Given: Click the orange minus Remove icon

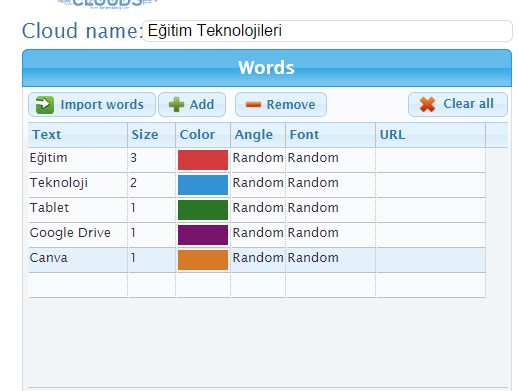Looking at the screenshot, I should pyautogui.click(x=253, y=105).
